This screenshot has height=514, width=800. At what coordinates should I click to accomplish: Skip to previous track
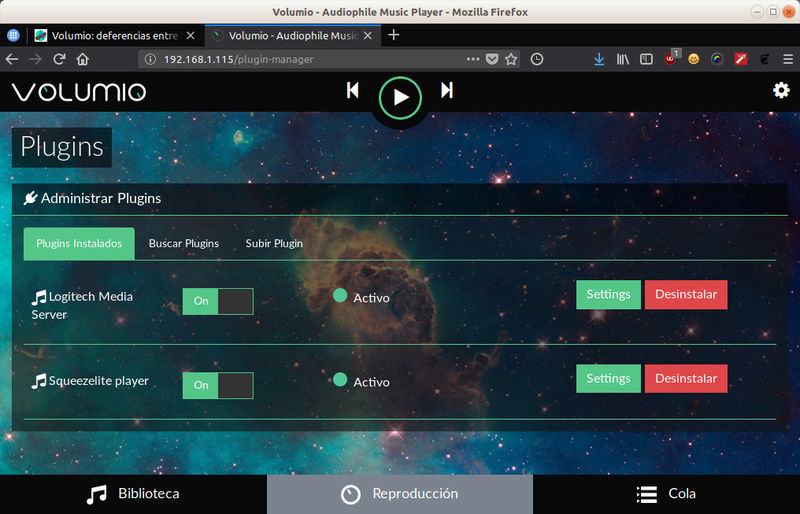click(x=353, y=90)
